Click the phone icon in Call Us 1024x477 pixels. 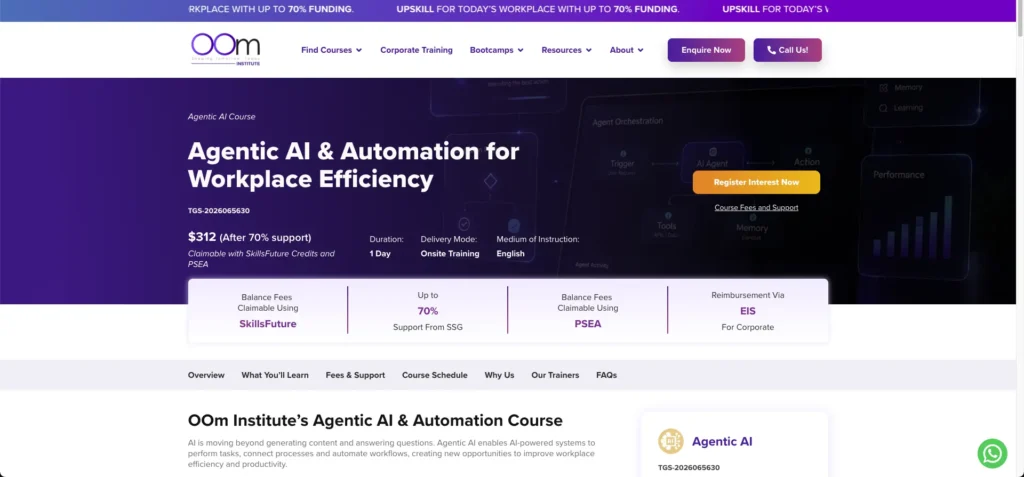pyautogui.click(x=771, y=50)
